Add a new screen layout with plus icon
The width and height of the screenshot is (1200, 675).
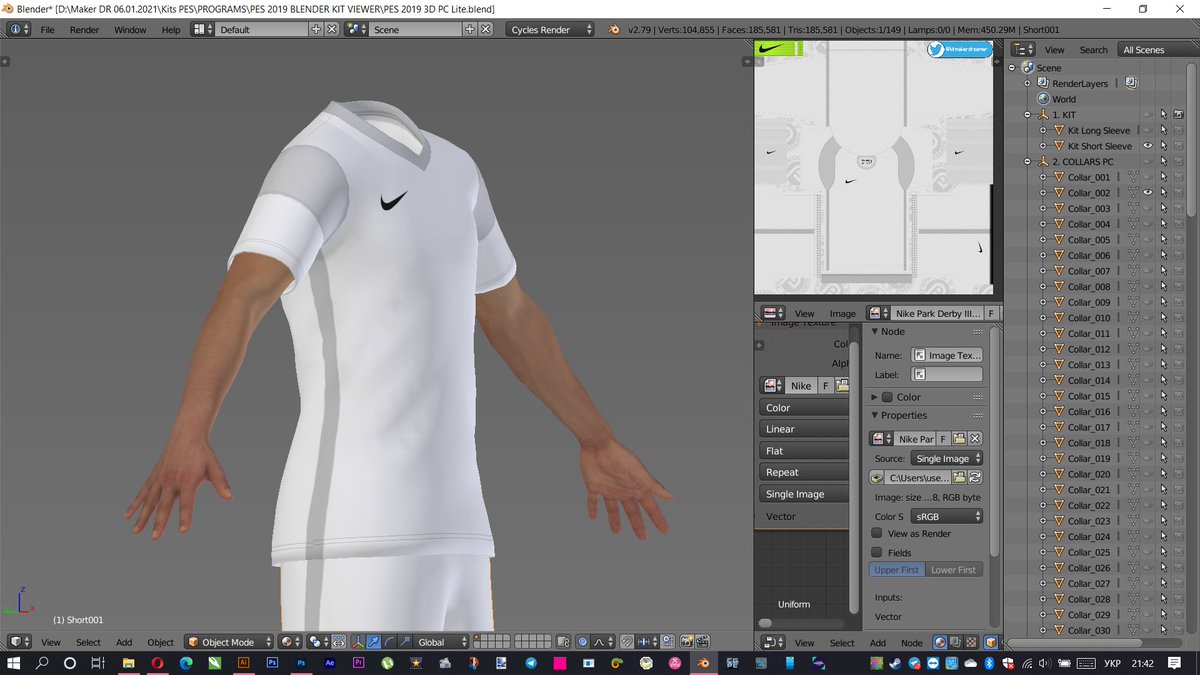[316, 29]
